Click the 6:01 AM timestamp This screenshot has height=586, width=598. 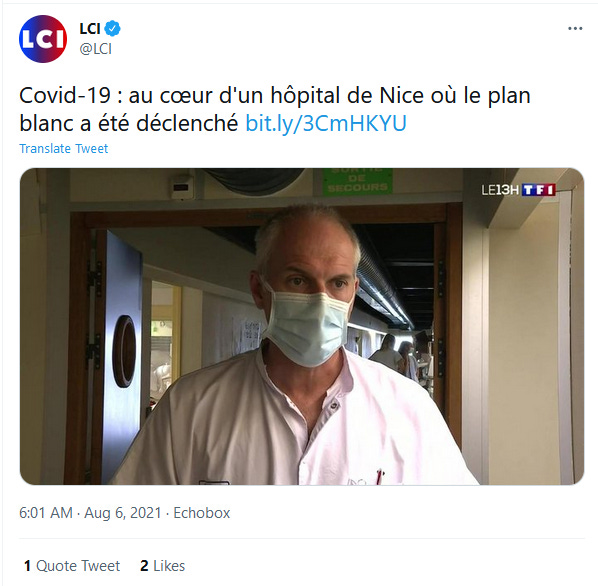point(46,513)
